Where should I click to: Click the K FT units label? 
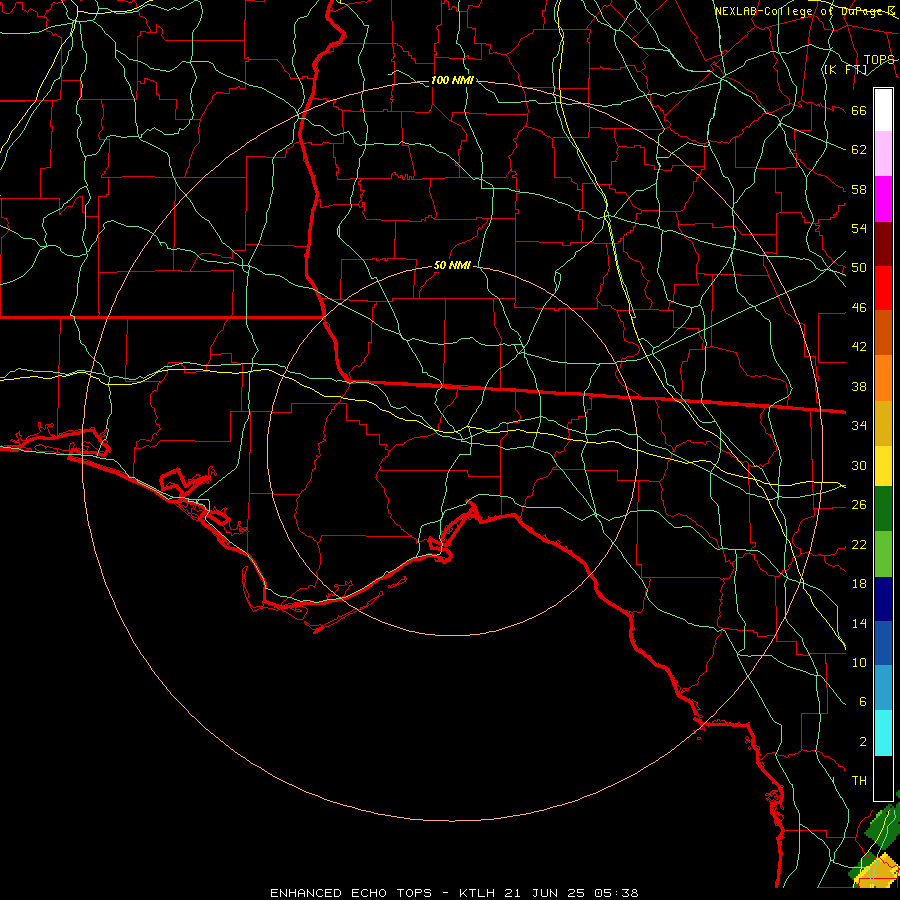845,70
